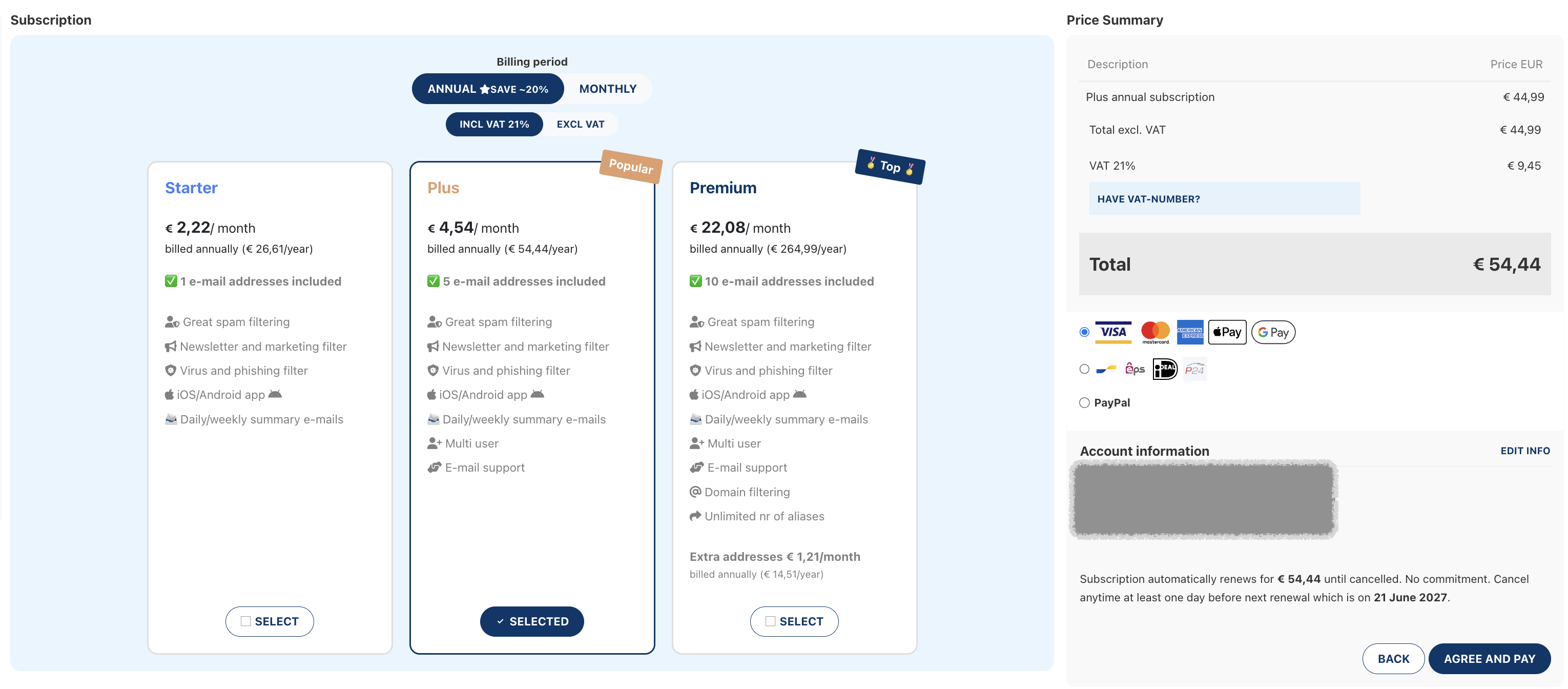Show prices EXCL VAT
This screenshot has width=1568, height=689.
580,124
